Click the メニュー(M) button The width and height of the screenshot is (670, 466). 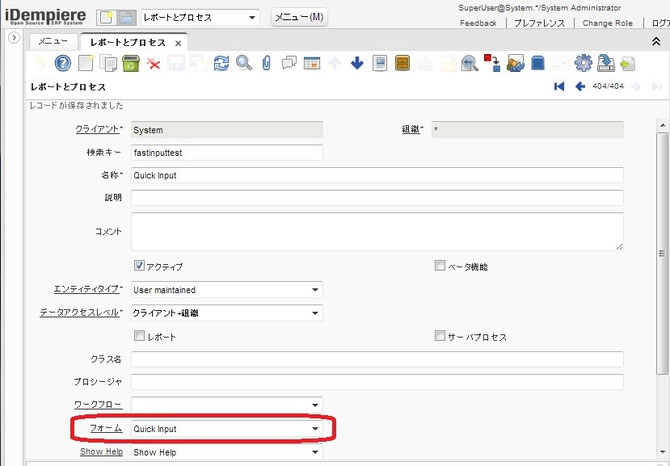(x=299, y=17)
